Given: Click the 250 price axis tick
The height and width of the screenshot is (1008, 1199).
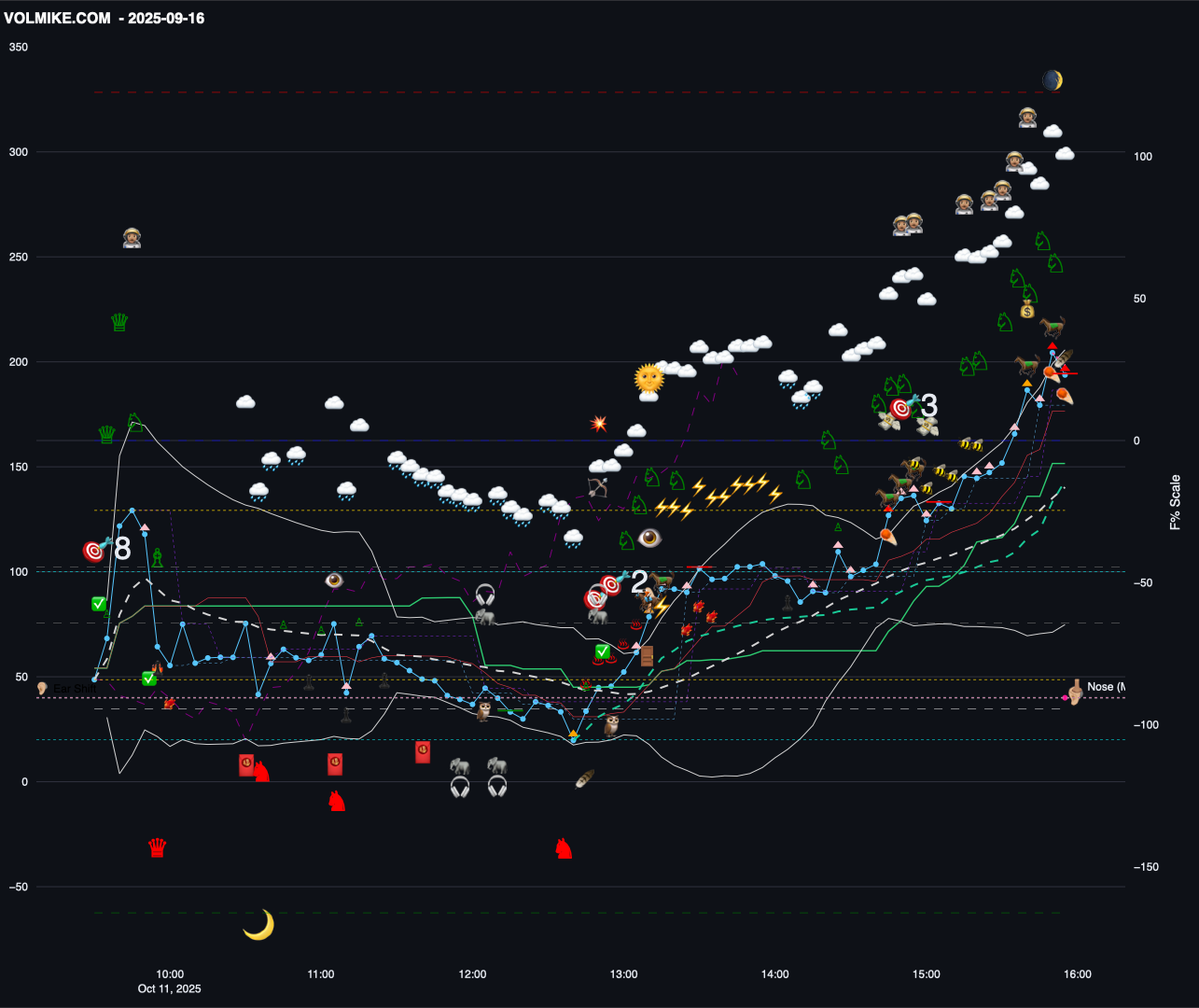Looking at the screenshot, I should (x=19, y=257).
